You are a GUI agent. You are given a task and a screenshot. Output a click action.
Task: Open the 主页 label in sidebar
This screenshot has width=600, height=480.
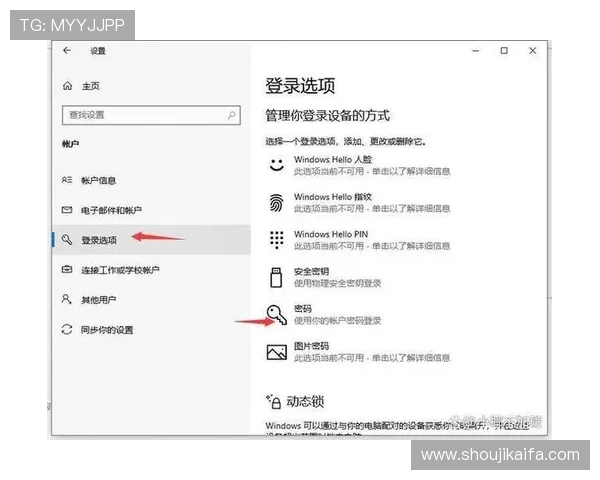91,86
